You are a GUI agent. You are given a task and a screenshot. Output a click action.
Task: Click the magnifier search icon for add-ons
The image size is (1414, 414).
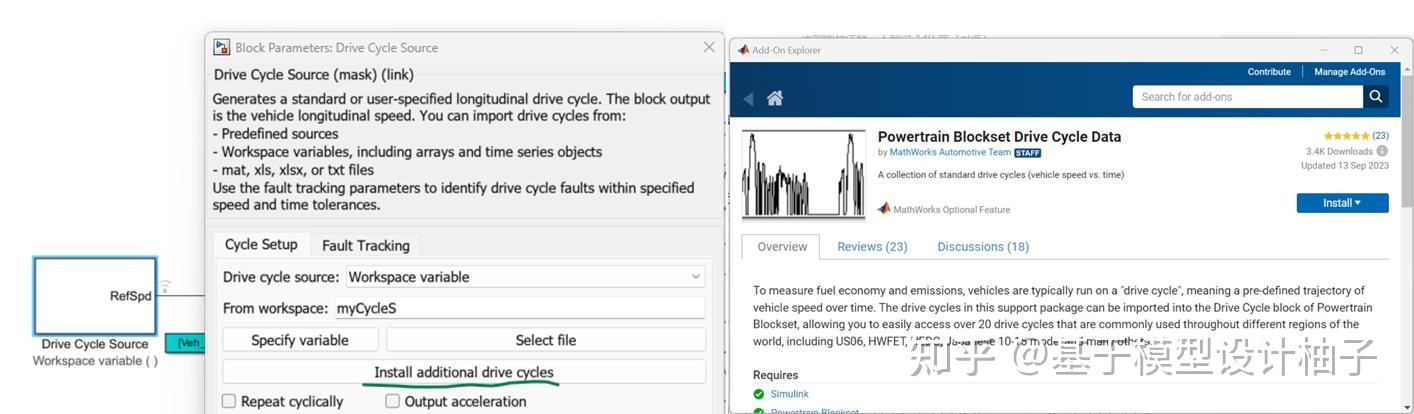coord(1376,96)
